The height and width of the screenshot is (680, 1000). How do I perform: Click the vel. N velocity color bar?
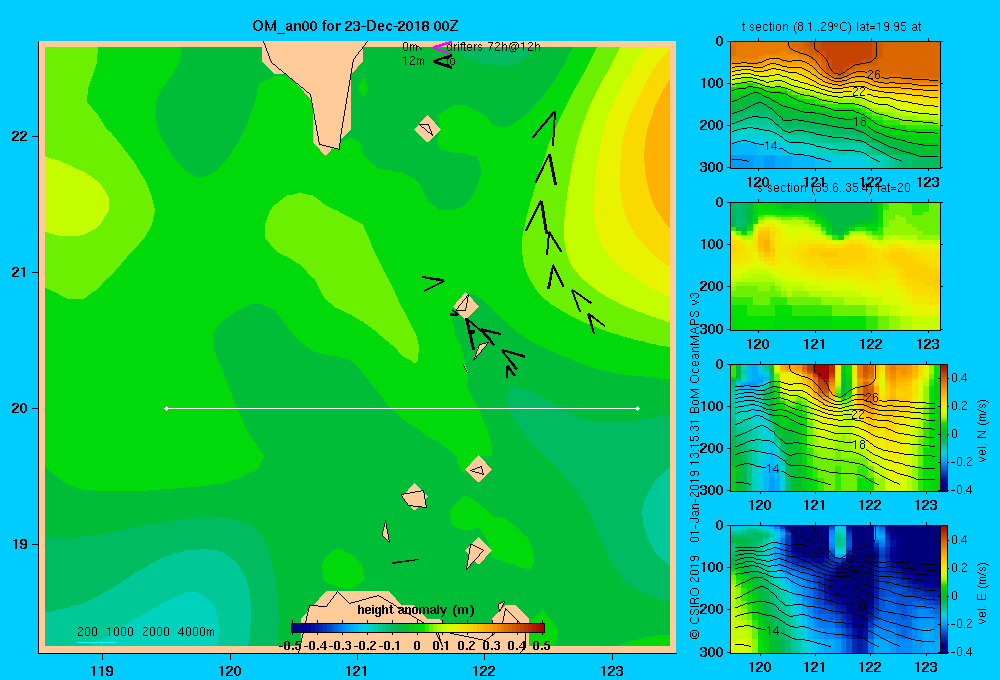(944, 427)
